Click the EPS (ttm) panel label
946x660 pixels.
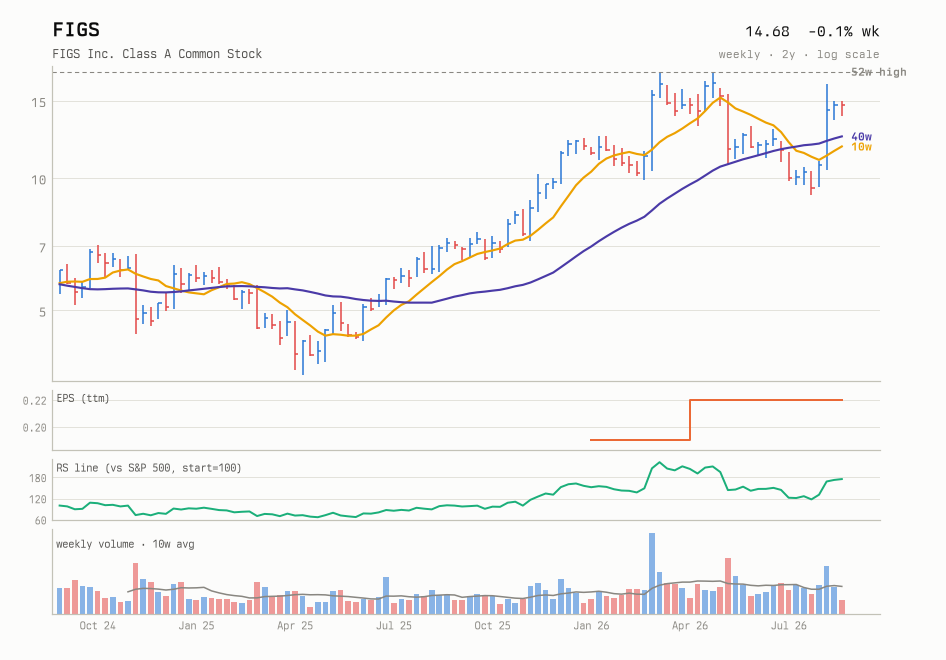(83, 398)
